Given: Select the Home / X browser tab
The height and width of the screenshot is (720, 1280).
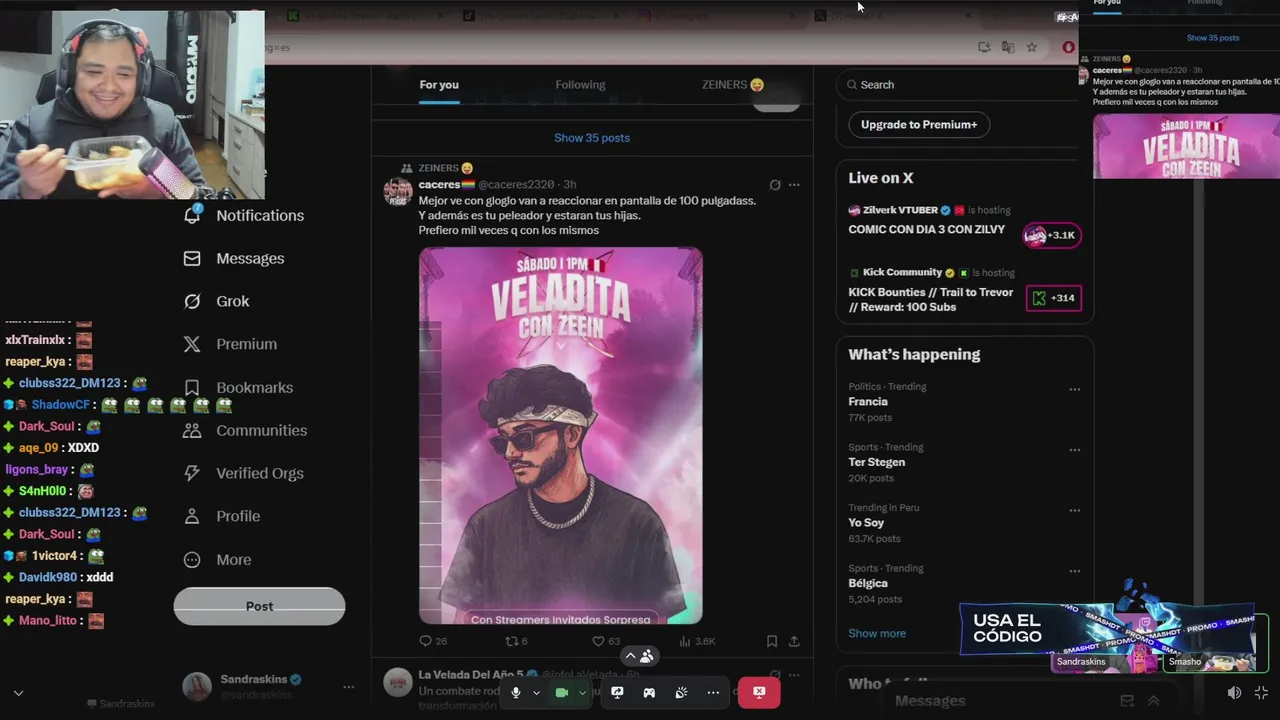Looking at the screenshot, I should (893, 15).
